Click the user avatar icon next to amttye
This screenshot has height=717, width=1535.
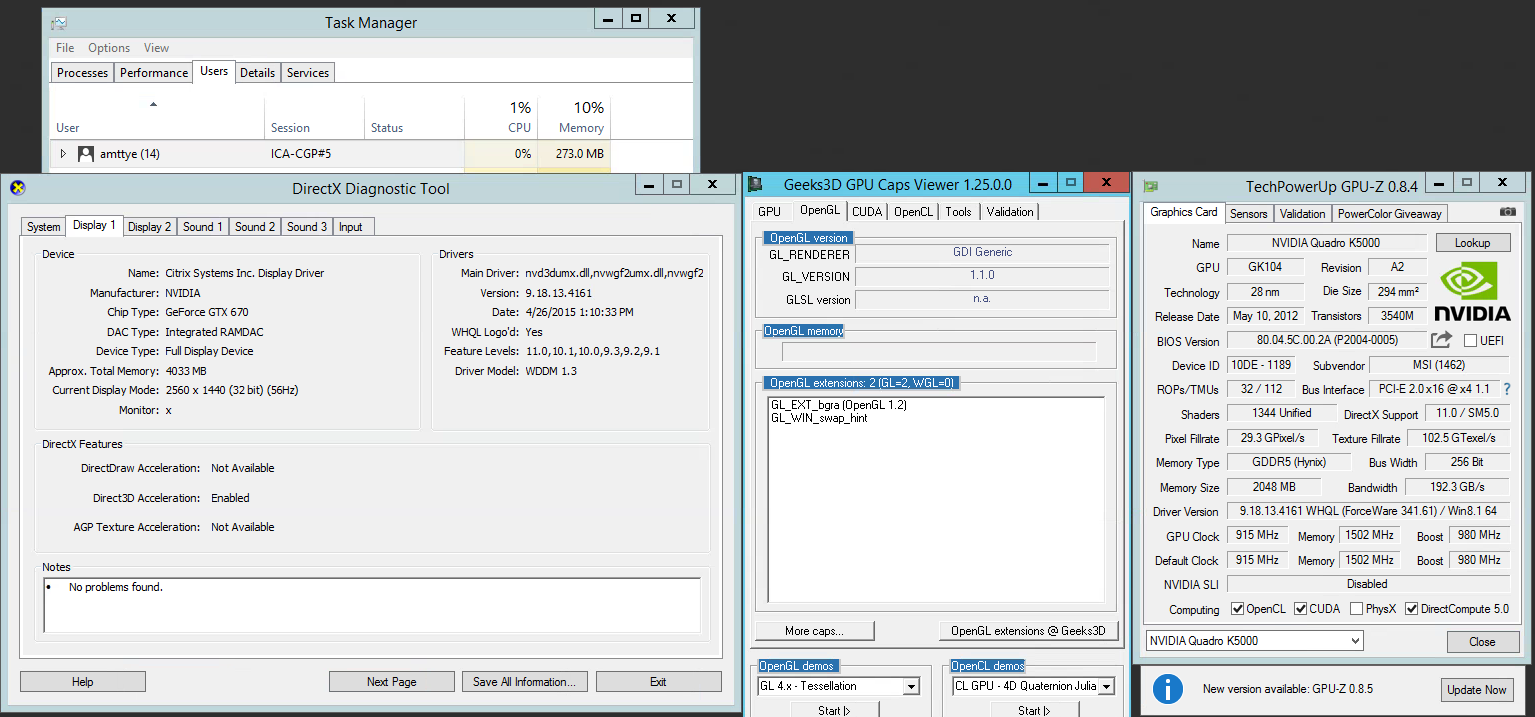coord(86,154)
